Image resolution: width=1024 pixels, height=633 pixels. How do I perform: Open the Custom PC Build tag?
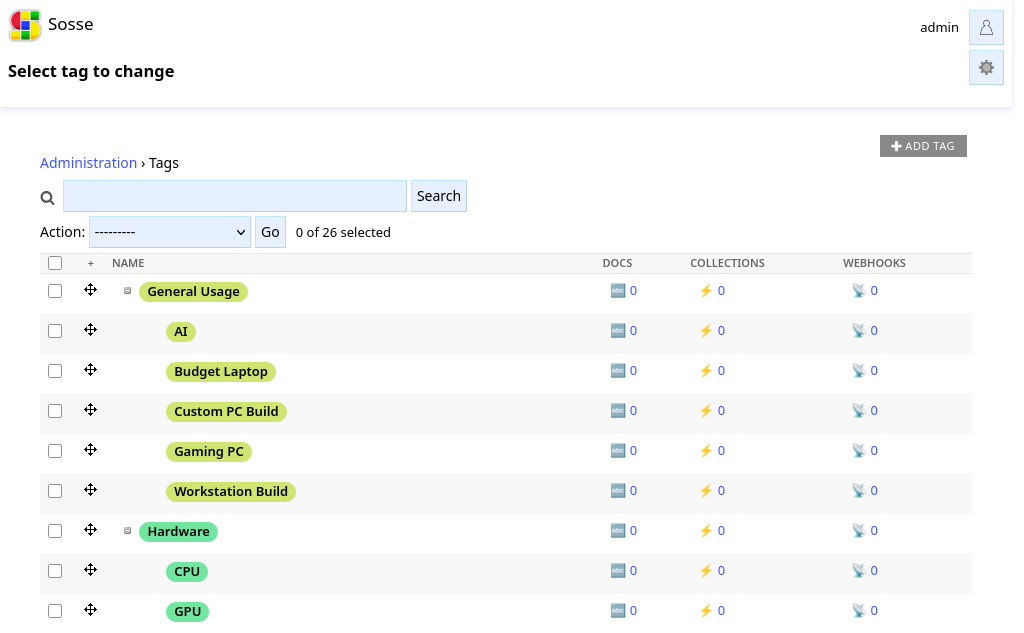pyautogui.click(x=226, y=412)
